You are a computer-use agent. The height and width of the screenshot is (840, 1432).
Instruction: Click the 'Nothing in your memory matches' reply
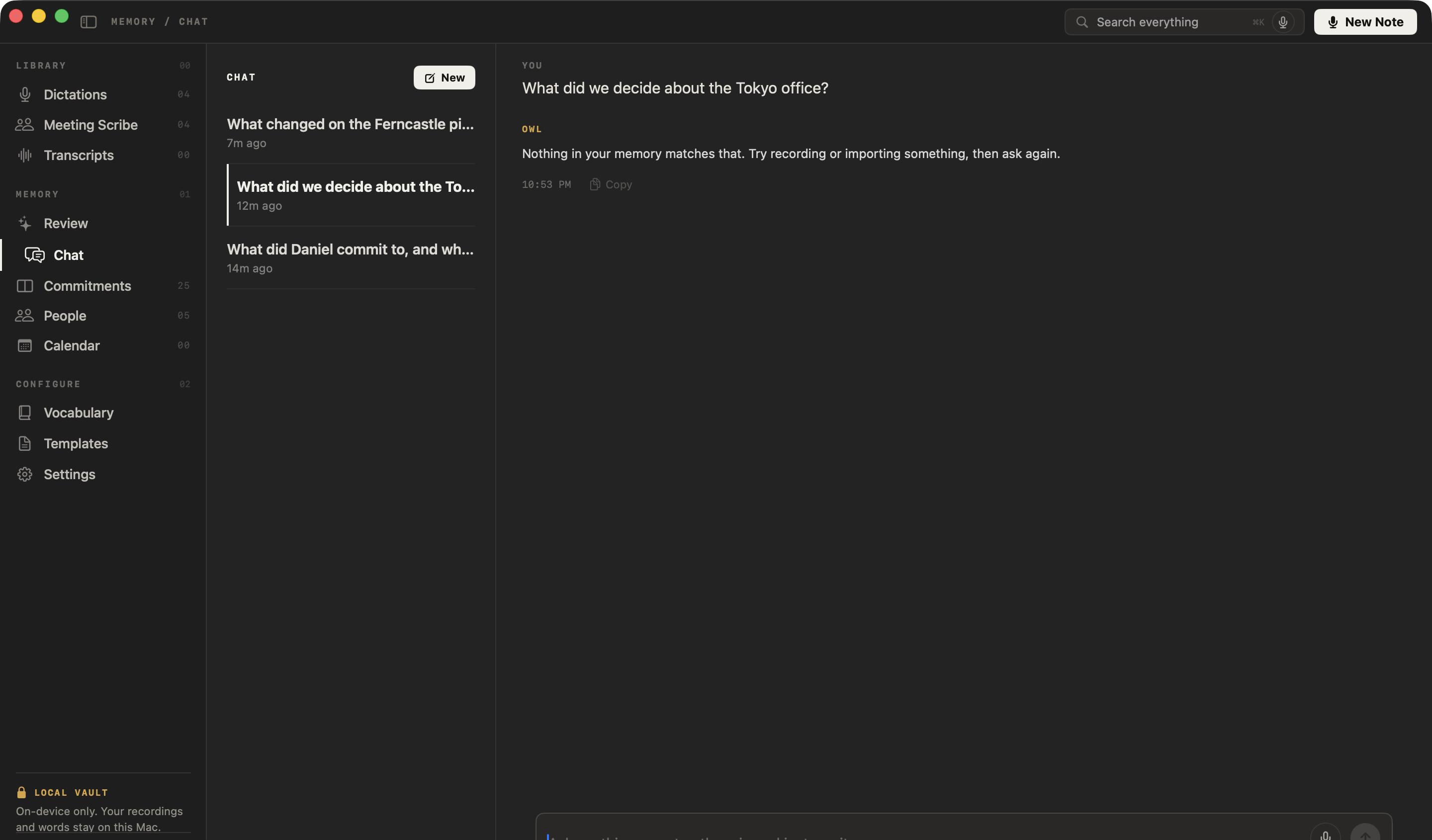pyautogui.click(x=791, y=154)
